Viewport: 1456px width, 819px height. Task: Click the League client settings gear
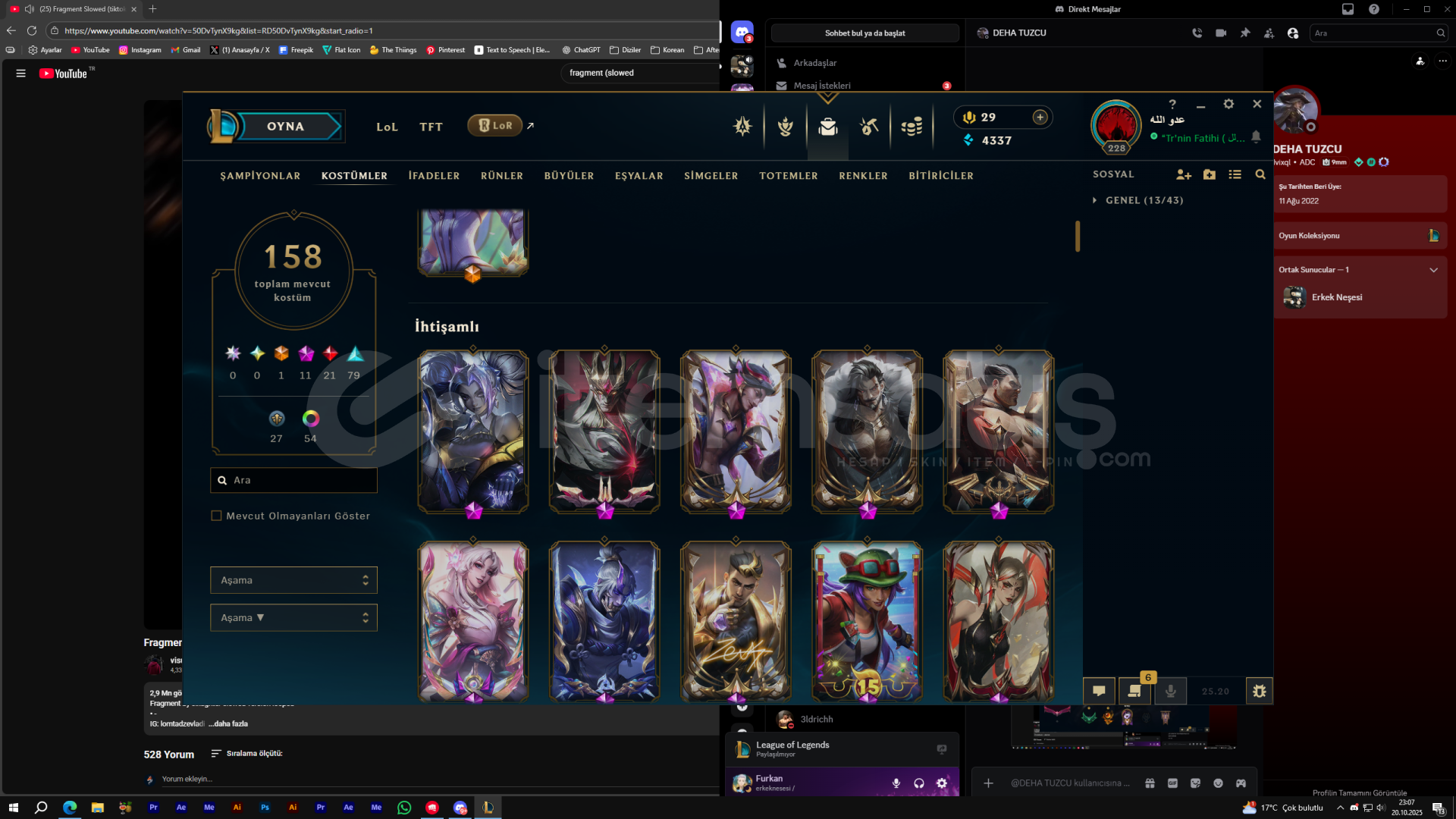1228,104
